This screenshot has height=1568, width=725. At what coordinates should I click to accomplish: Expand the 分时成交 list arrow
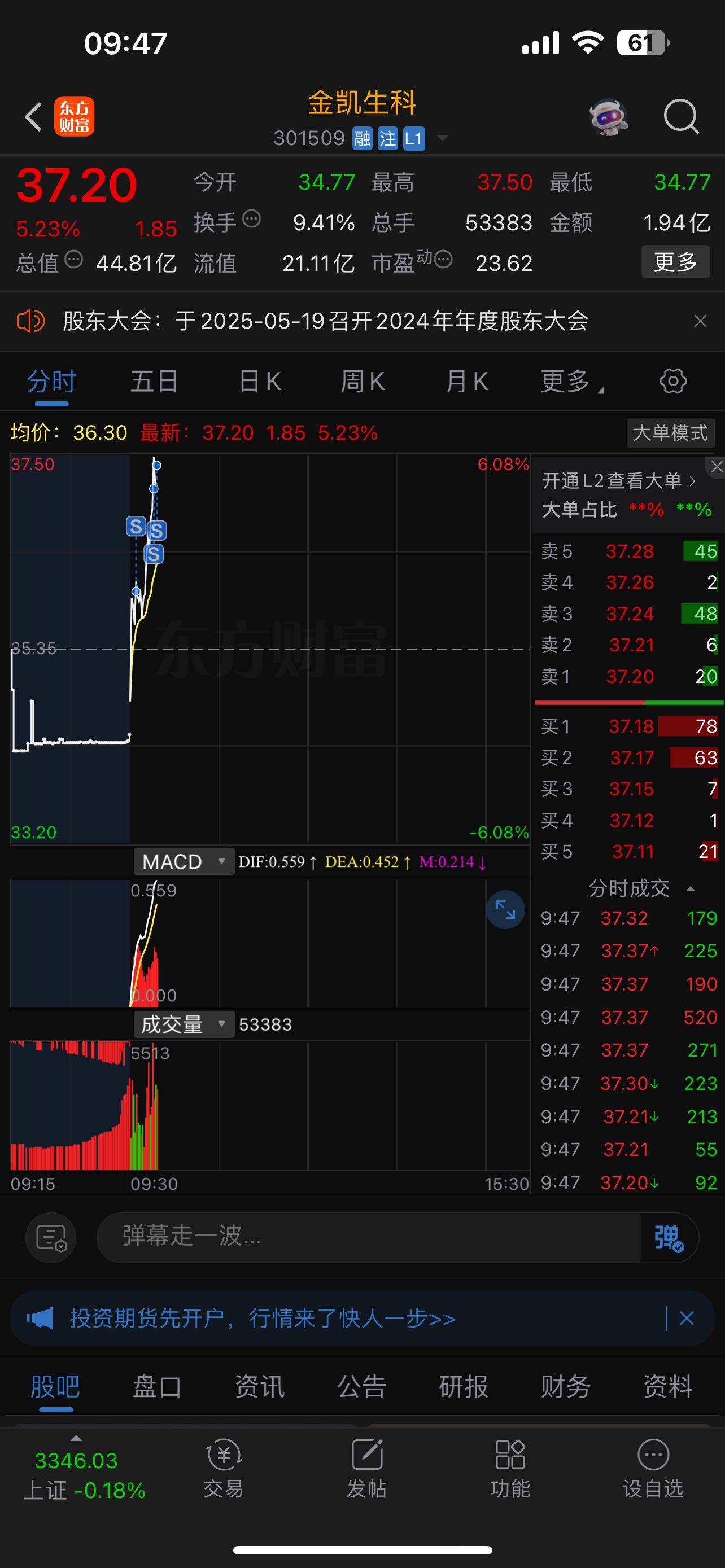click(691, 890)
